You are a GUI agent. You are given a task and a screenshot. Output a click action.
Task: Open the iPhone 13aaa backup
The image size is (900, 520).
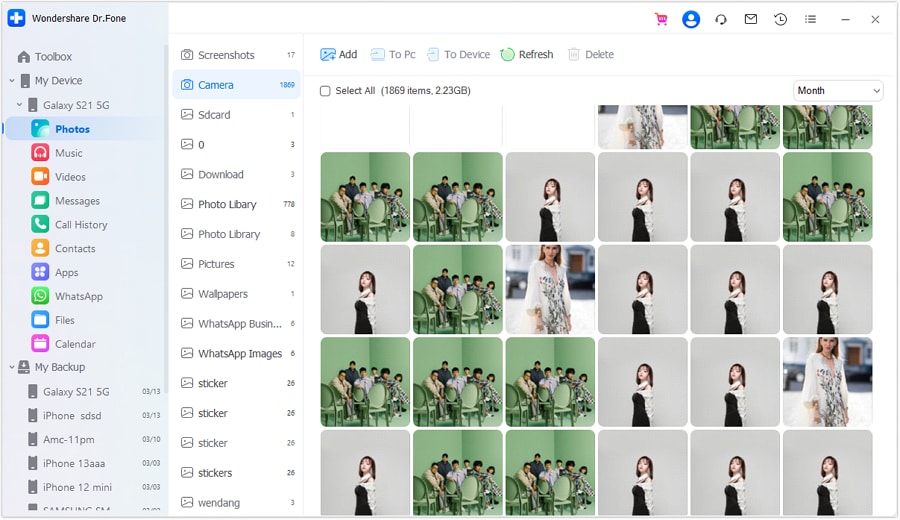pyautogui.click(x=94, y=463)
